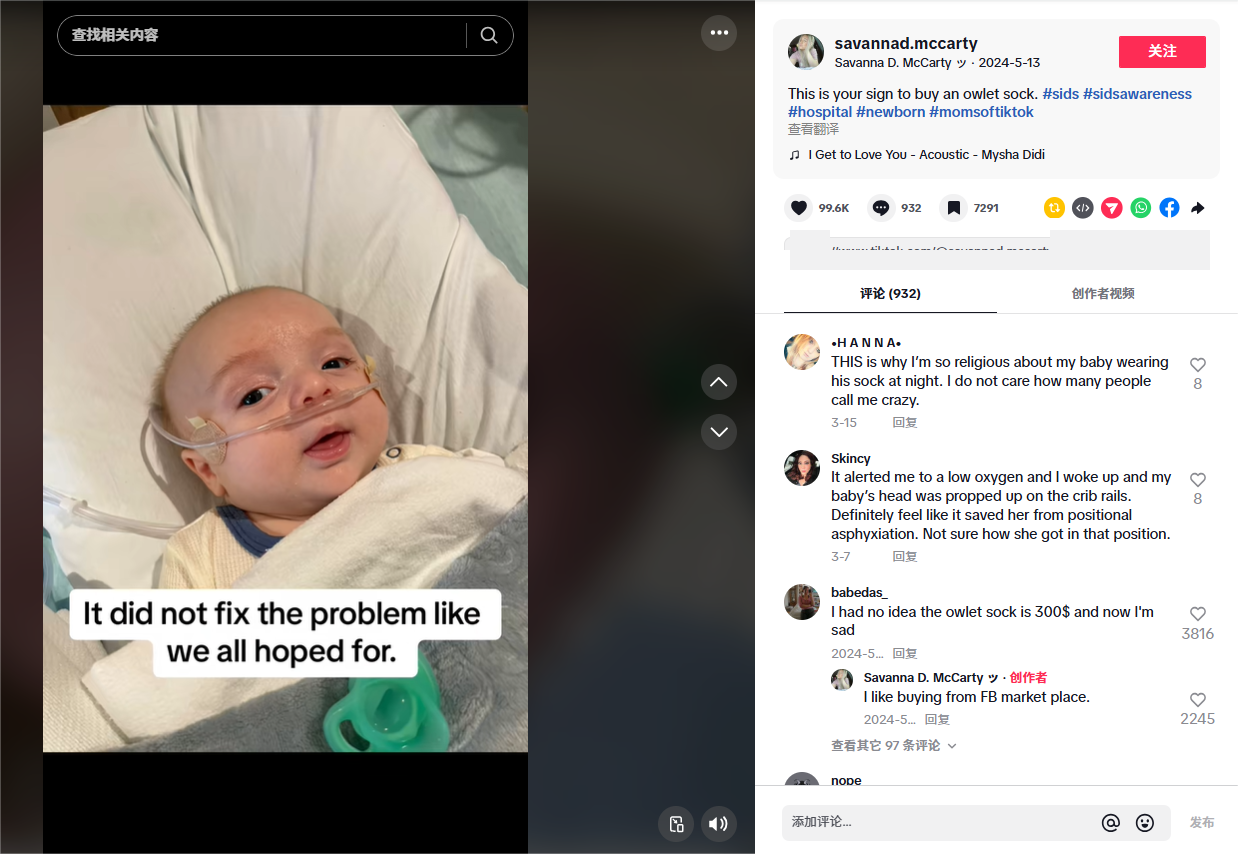The image size is (1238, 854).
Task: Share the video to WhatsApp
Action: click(x=1141, y=208)
